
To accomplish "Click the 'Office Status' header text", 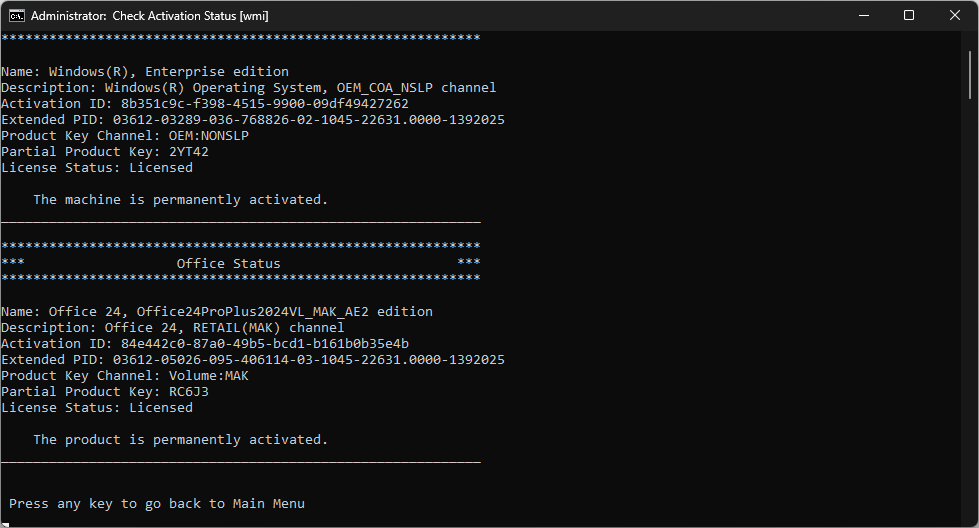I will [229, 263].
